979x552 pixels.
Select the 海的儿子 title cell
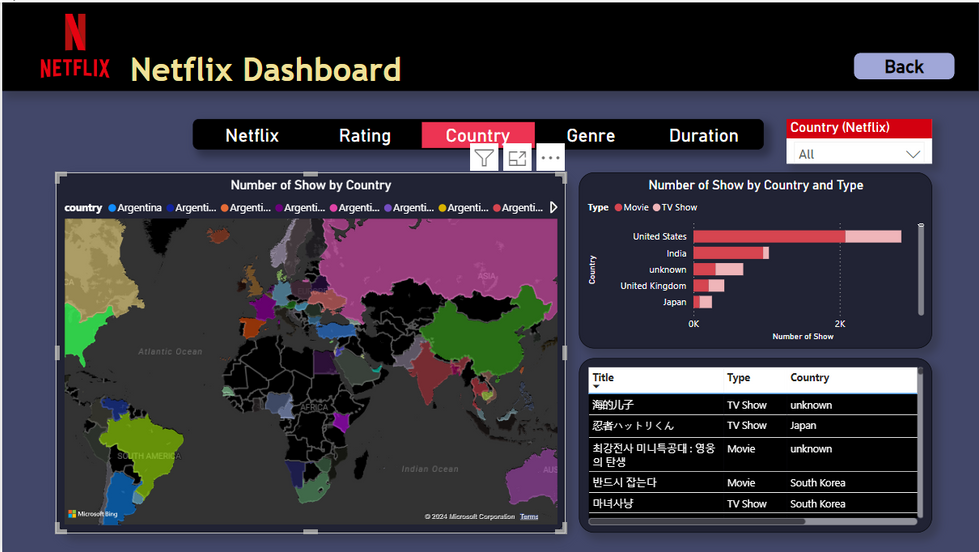pyautogui.click(x=612, y=405)
